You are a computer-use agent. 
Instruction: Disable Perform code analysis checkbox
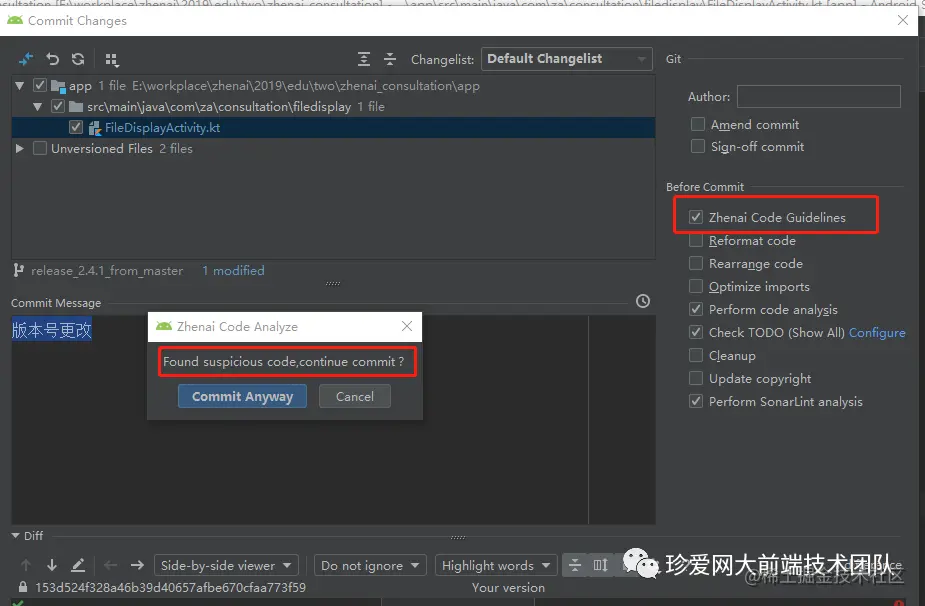click(696, 309)
